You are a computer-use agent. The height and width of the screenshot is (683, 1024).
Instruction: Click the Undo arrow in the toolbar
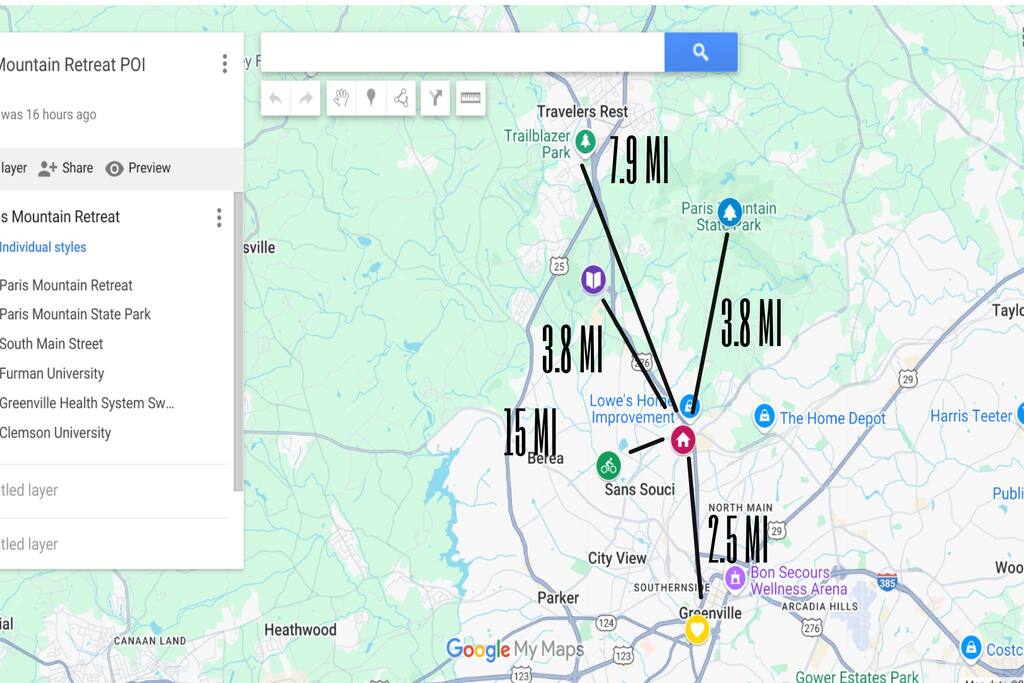[276, 98]
